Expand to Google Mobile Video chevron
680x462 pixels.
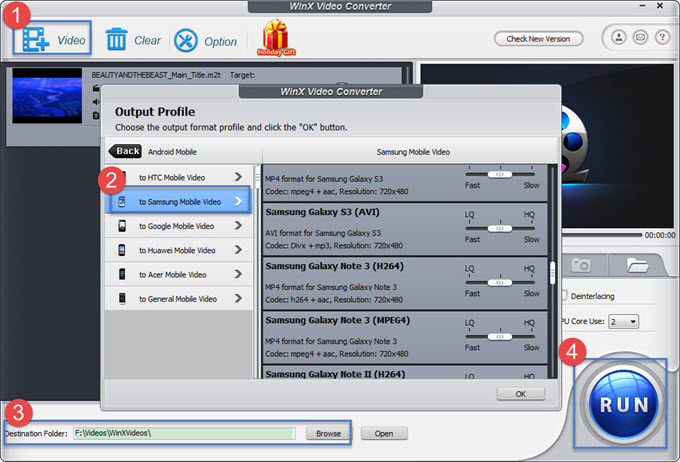(238, 225)
